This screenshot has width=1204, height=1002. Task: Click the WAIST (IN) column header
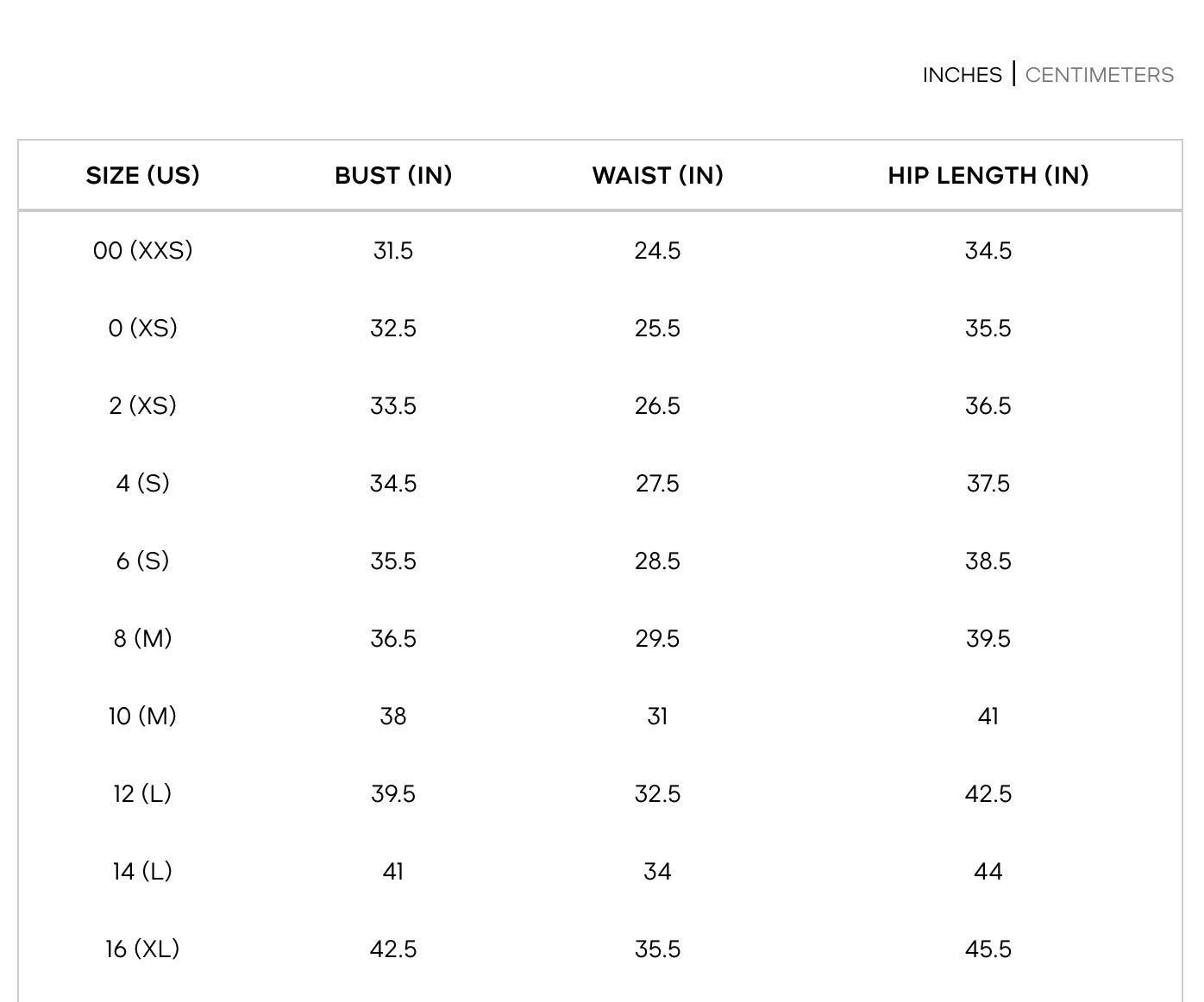point(657,175)
